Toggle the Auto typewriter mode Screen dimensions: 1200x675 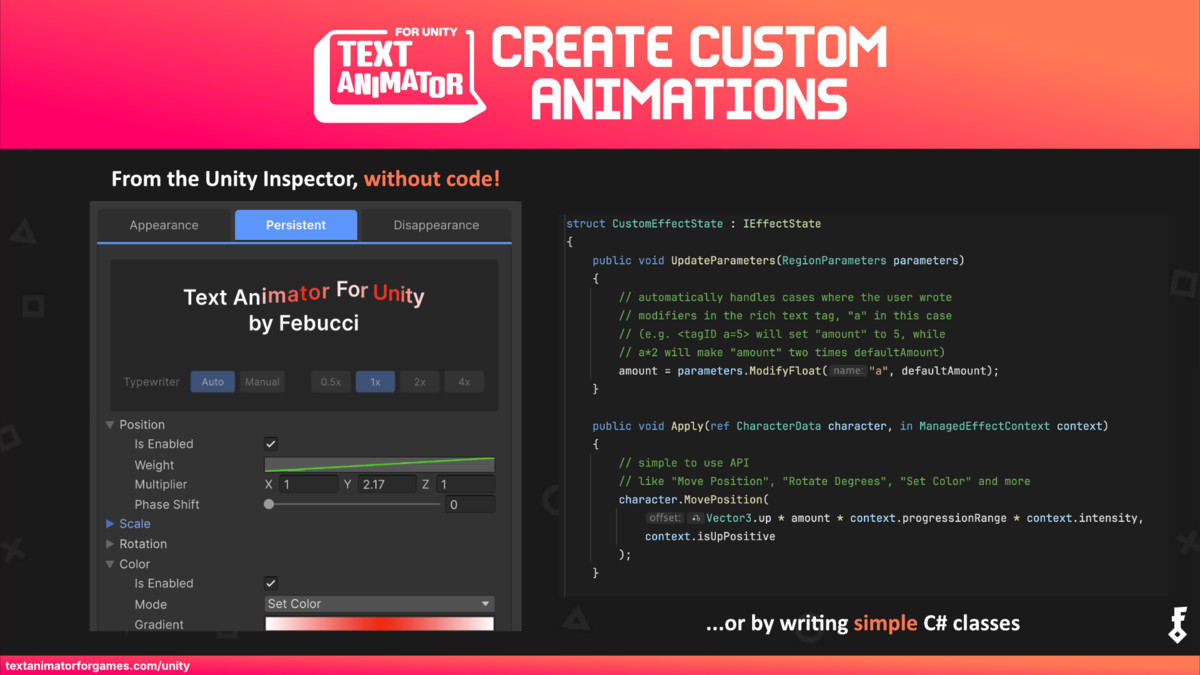[x=212, y=381]
